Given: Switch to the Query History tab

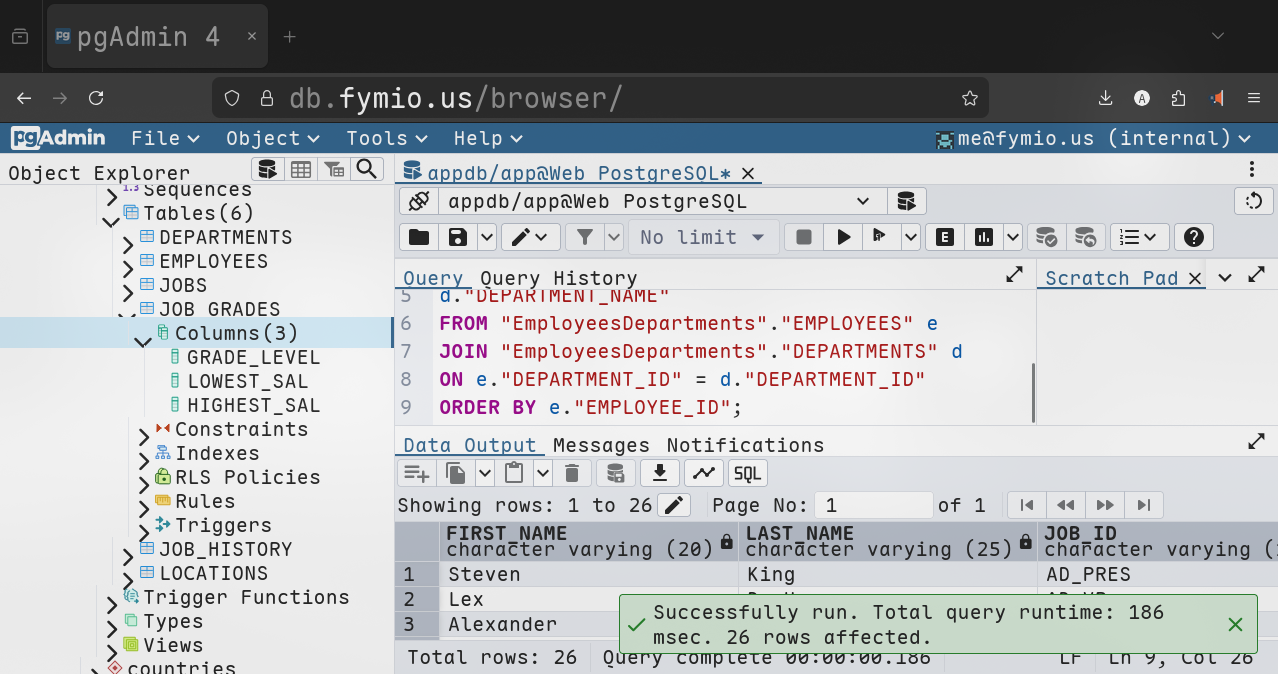Looking at the screenshot, I should pyautogui.click(x=558, y=278).
